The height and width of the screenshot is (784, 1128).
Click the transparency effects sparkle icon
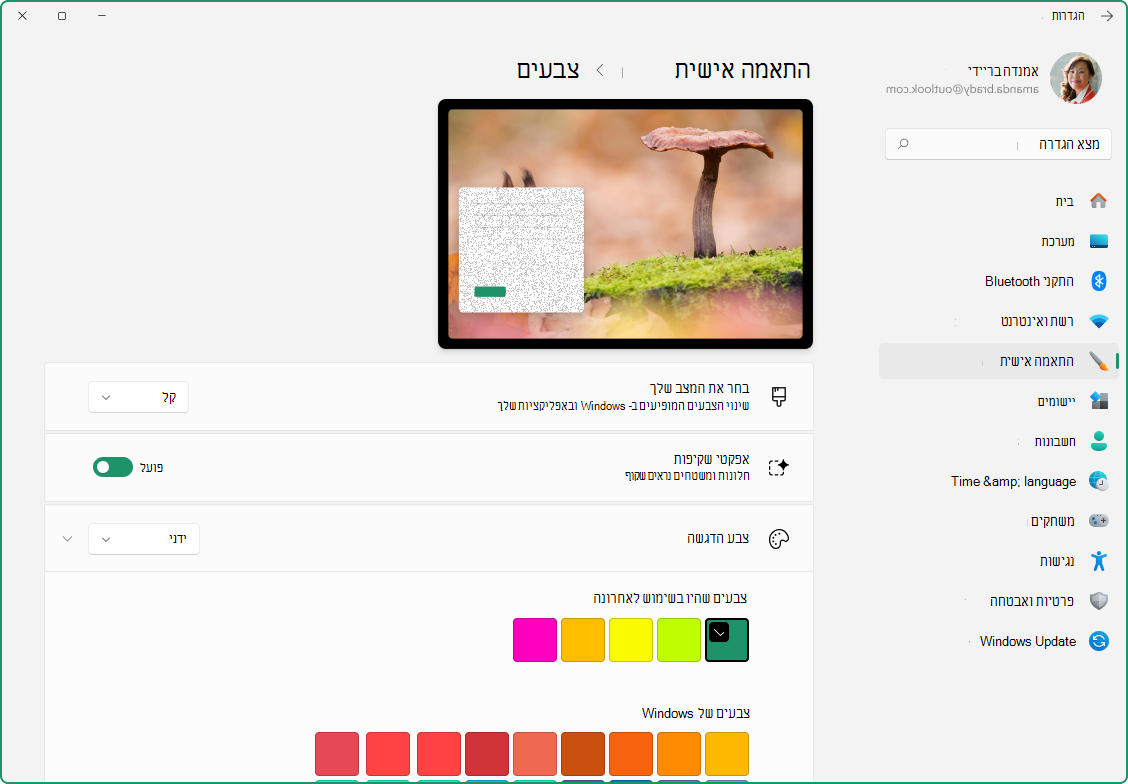tap(778, 468)
